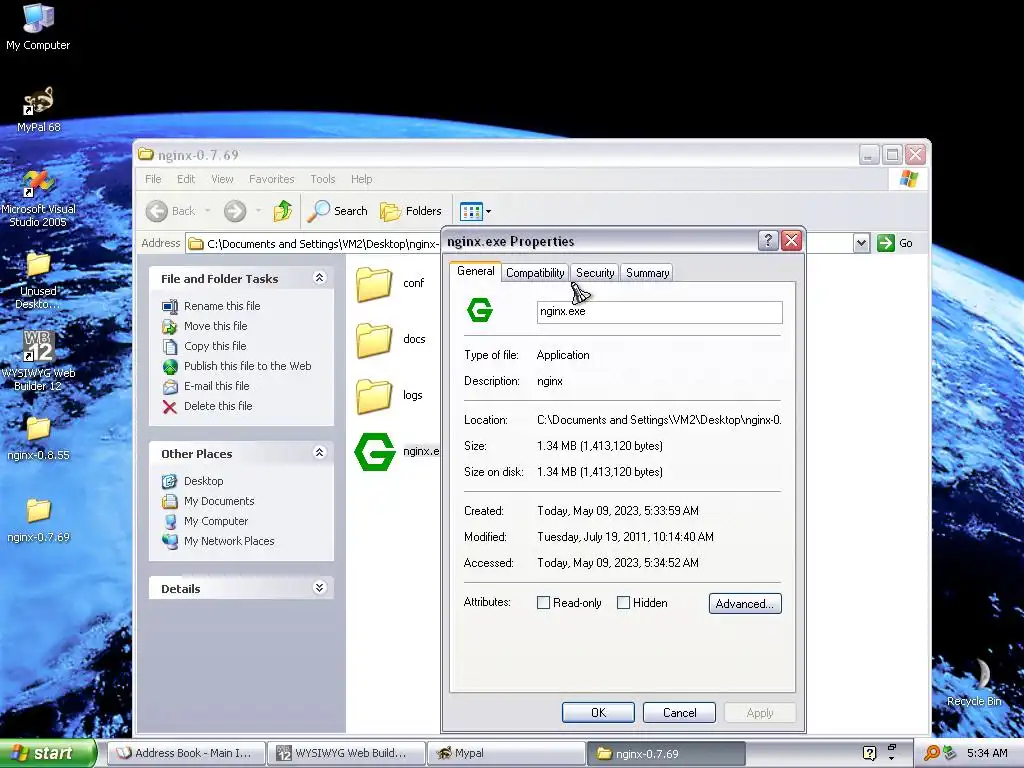Open Forward button history dropdown
Screen dimensions: 1024x768
coord(258,211)
